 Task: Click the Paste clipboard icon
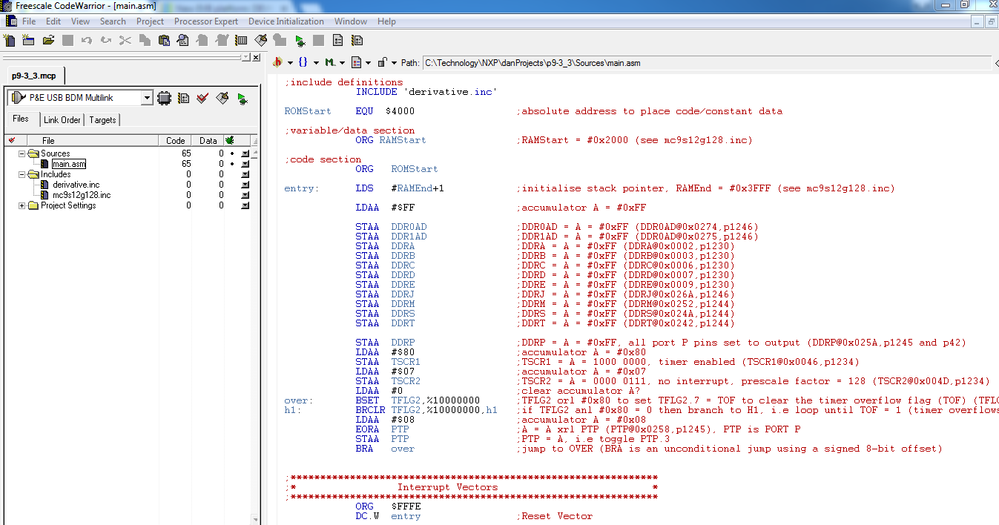pos(164,40)
